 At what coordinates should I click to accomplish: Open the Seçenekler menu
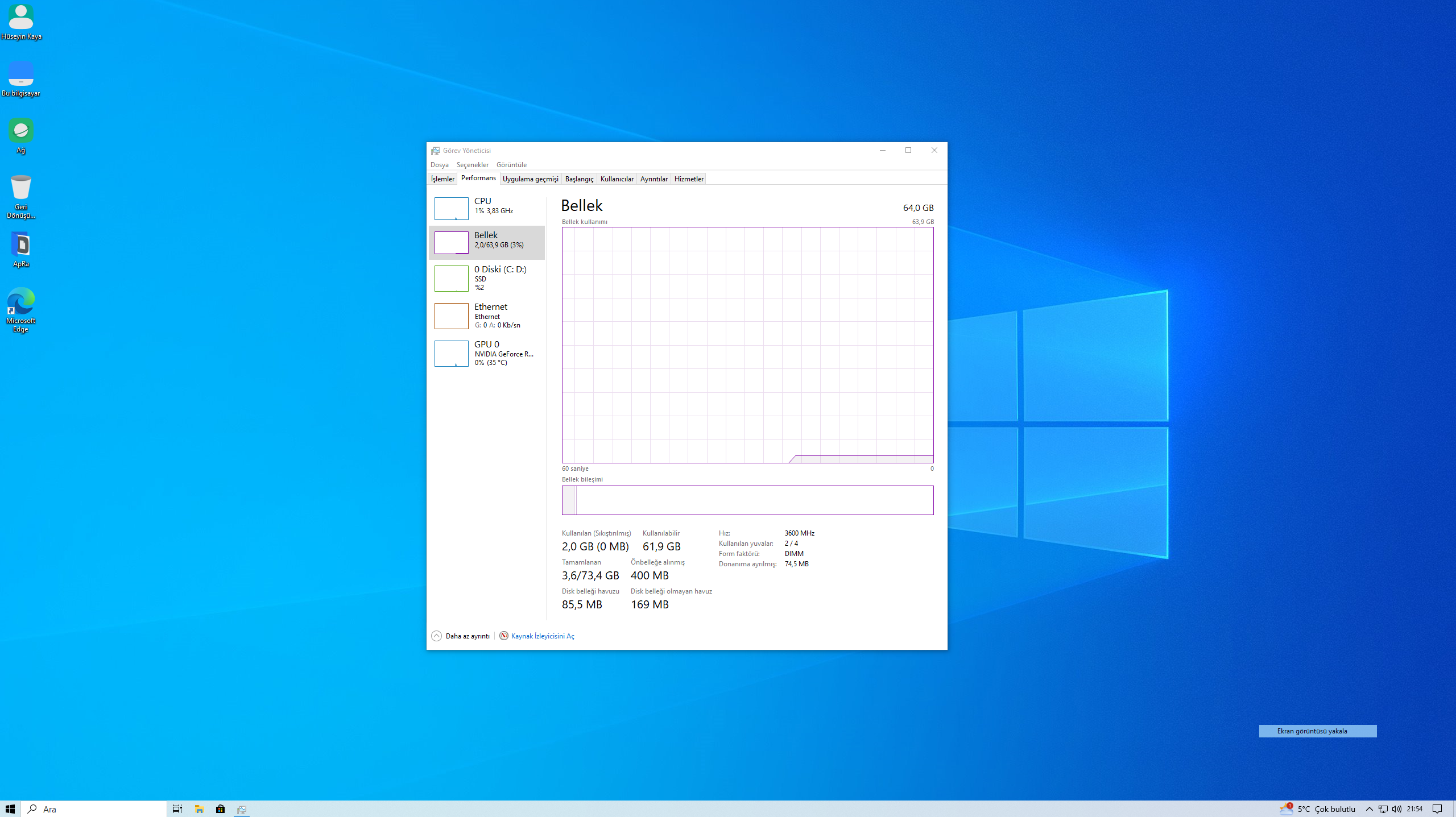click(472, 165)
